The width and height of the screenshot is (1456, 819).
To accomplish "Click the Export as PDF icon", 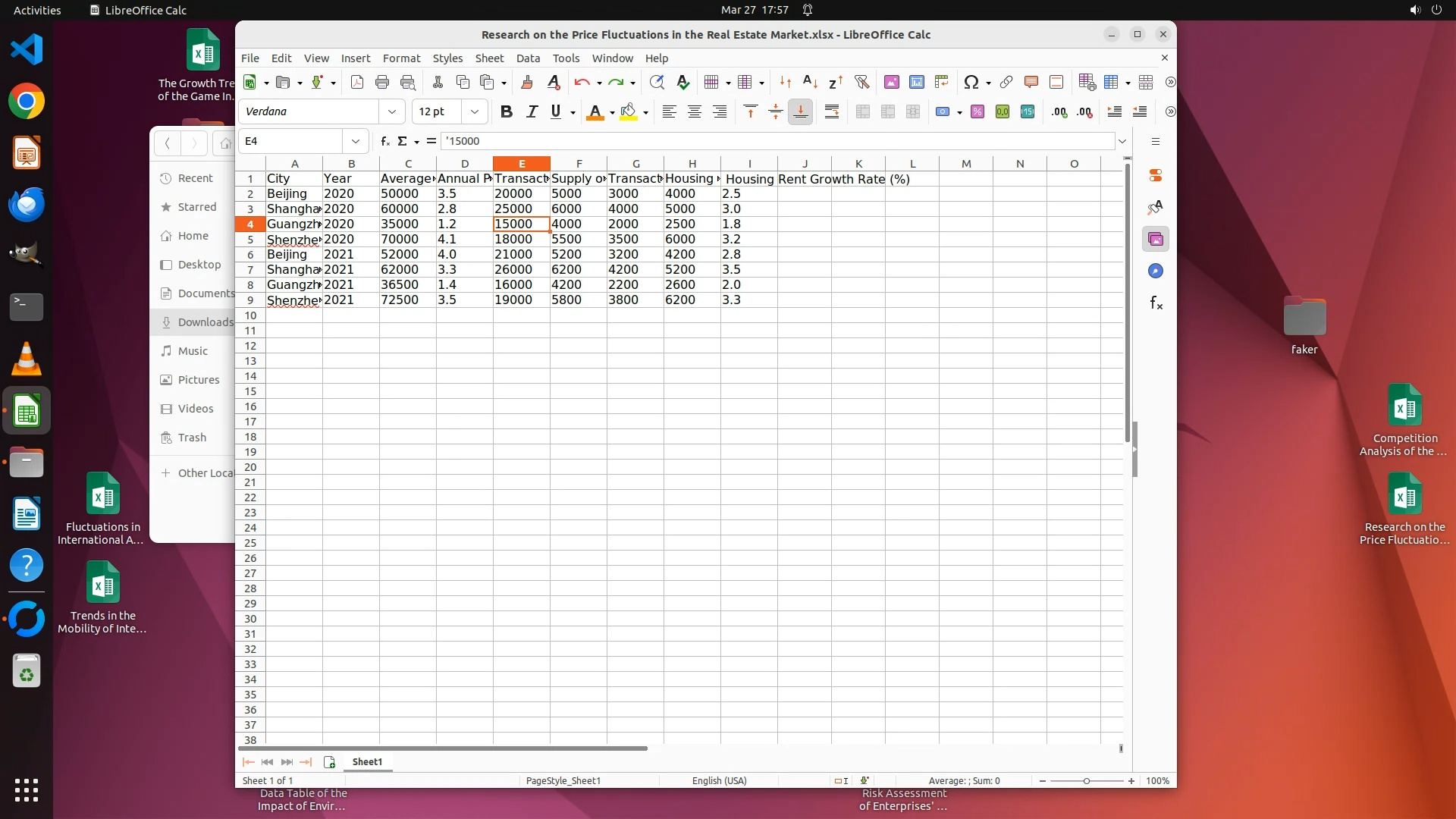I will tap(357, 82).
